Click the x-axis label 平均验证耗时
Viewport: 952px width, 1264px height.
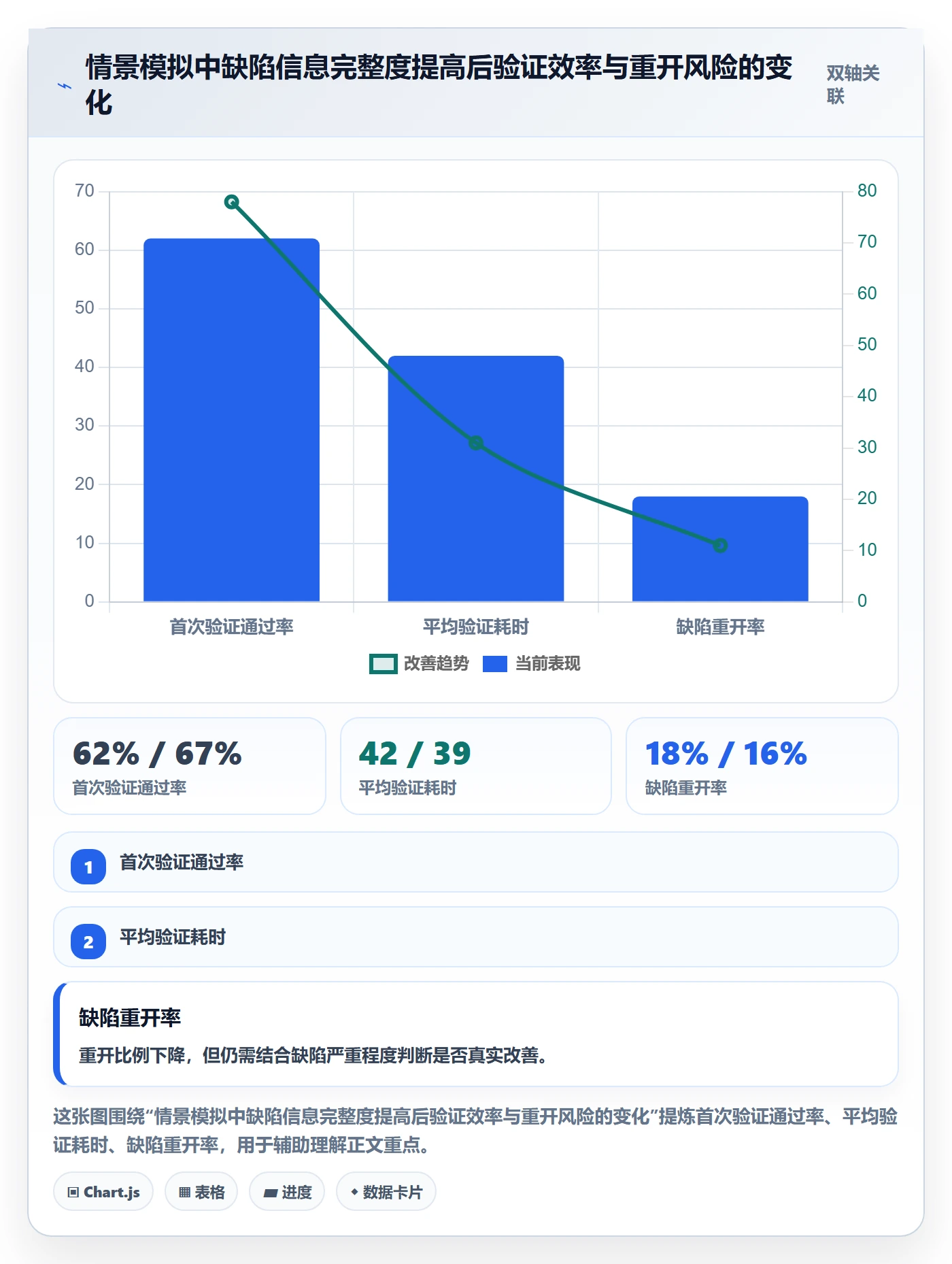[x=476, y=627]
